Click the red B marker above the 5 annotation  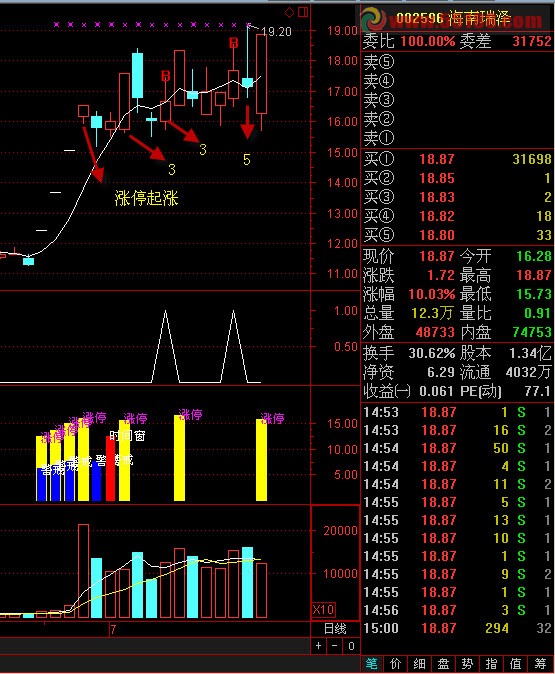233,43
